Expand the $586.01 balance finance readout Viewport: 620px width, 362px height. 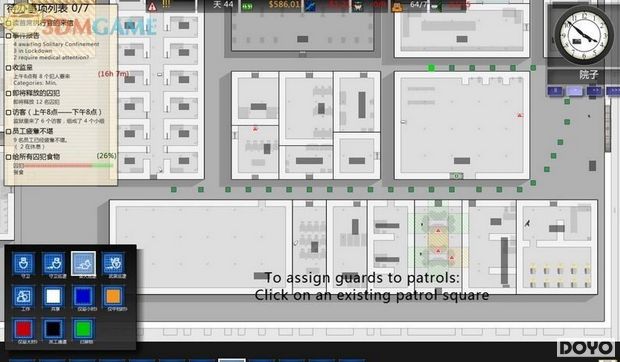[284, 5]
